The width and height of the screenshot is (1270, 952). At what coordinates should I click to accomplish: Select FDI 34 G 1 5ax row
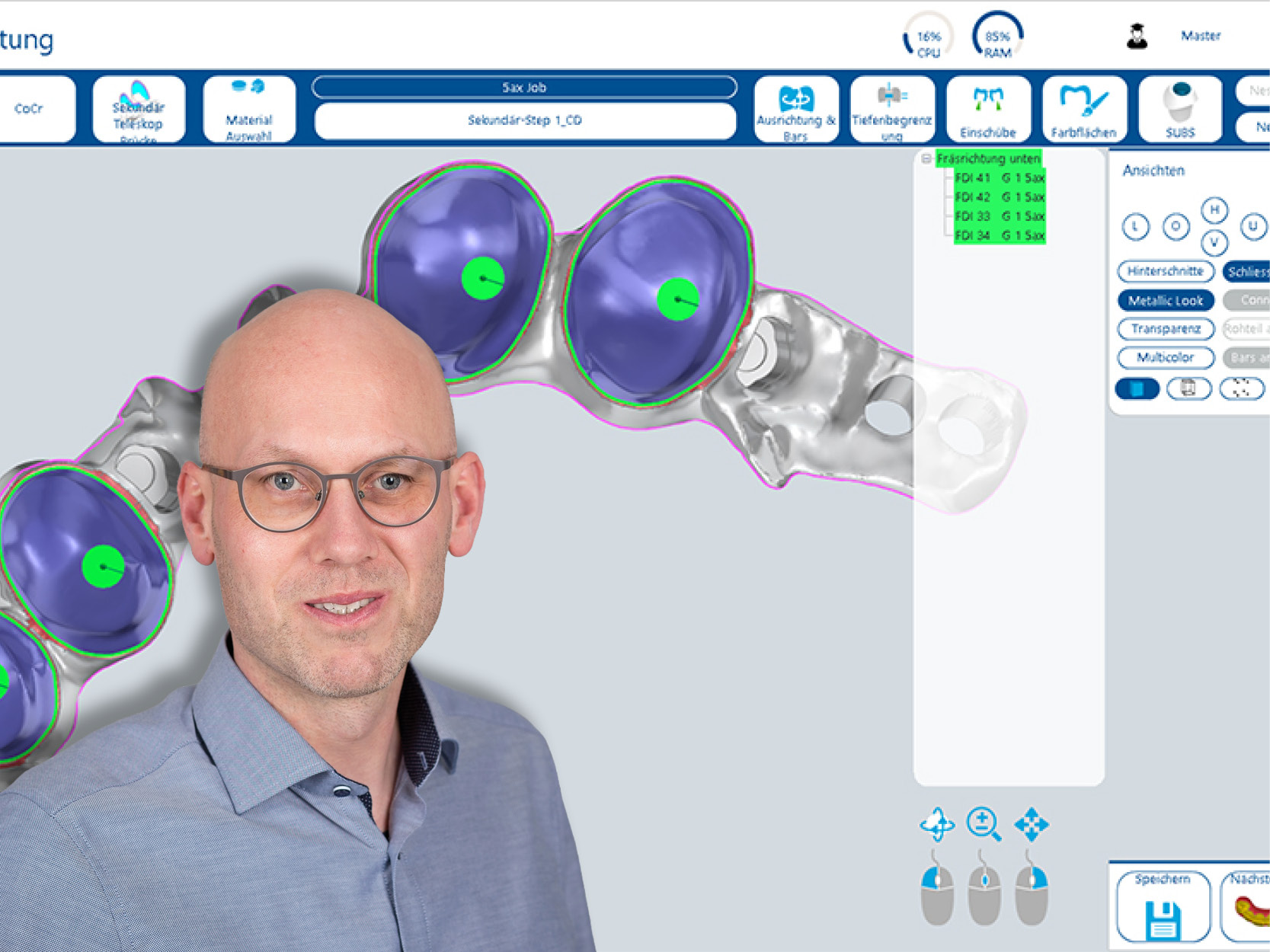1000,235
